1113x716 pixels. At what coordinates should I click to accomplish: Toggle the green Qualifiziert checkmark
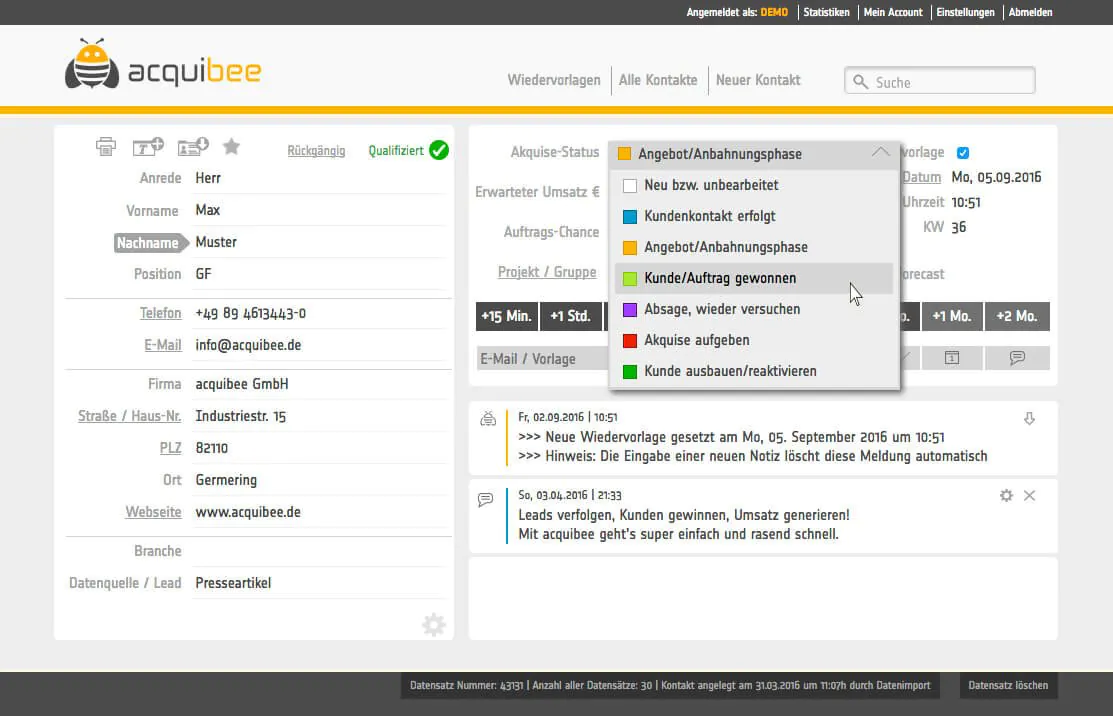pyautogui.click(x=439, y=150)
